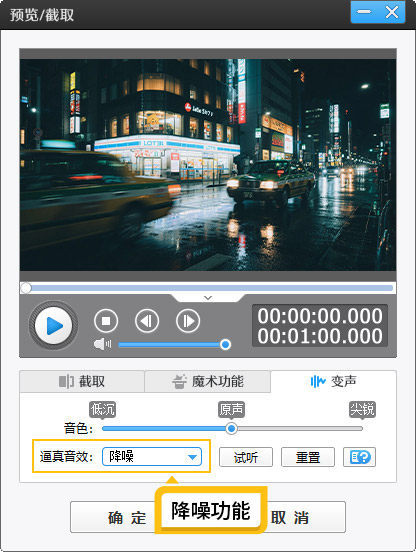Step forward one frame

point(188,321)
